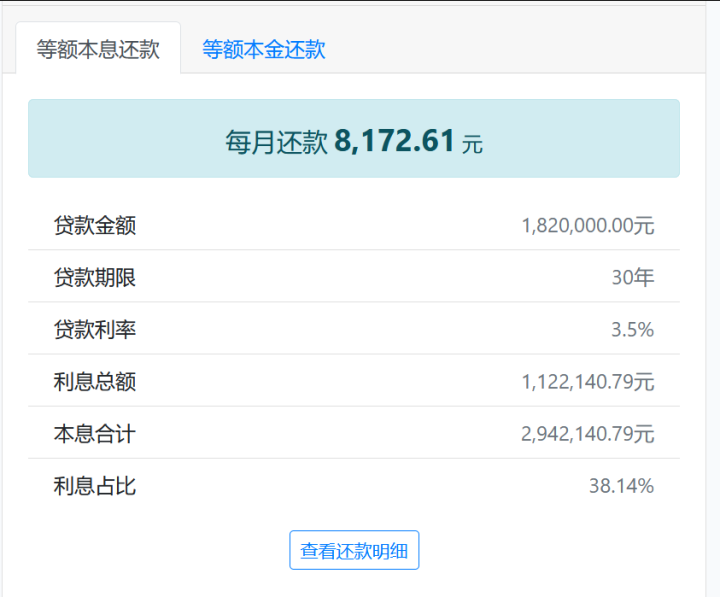The width and height of the screenshot is (720, 597).
Task: Select the 38.14% interest ratio value
Action: click(621, 486)
